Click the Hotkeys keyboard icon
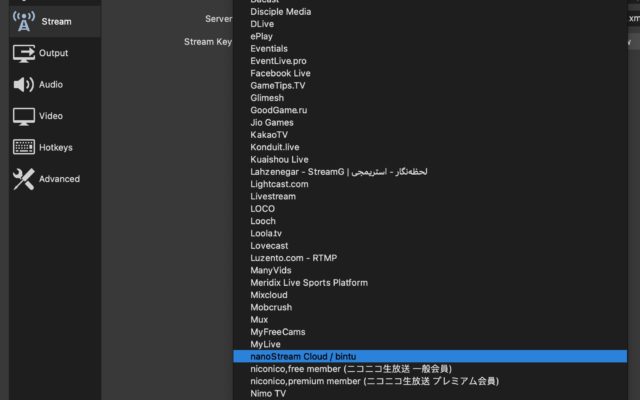640x400 pixels. [24, 147]
